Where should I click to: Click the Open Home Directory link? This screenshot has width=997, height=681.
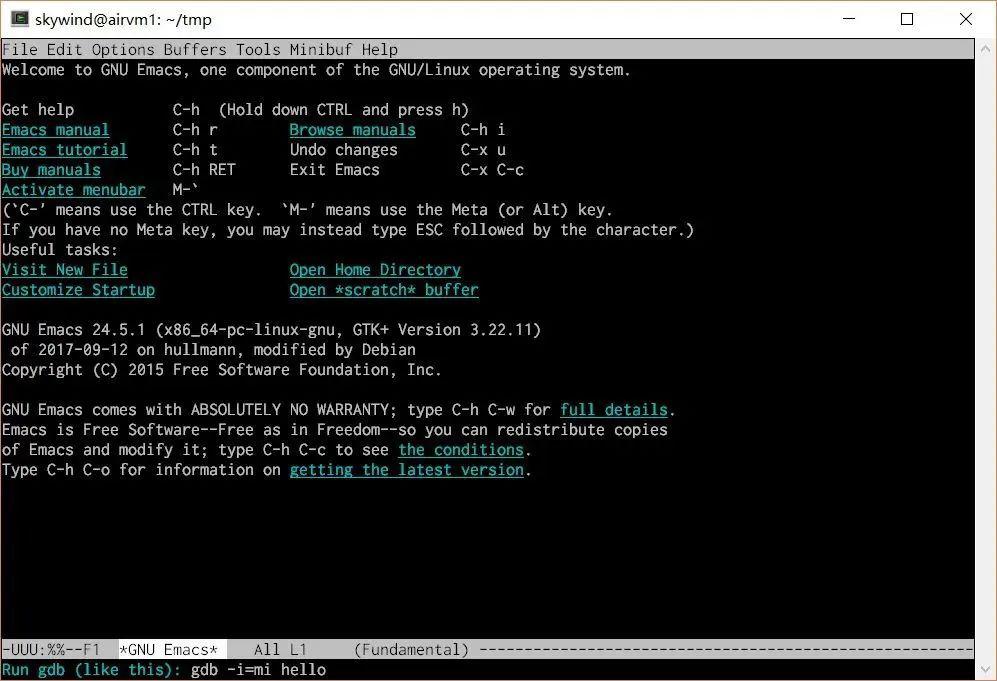[x=375, y=270]
